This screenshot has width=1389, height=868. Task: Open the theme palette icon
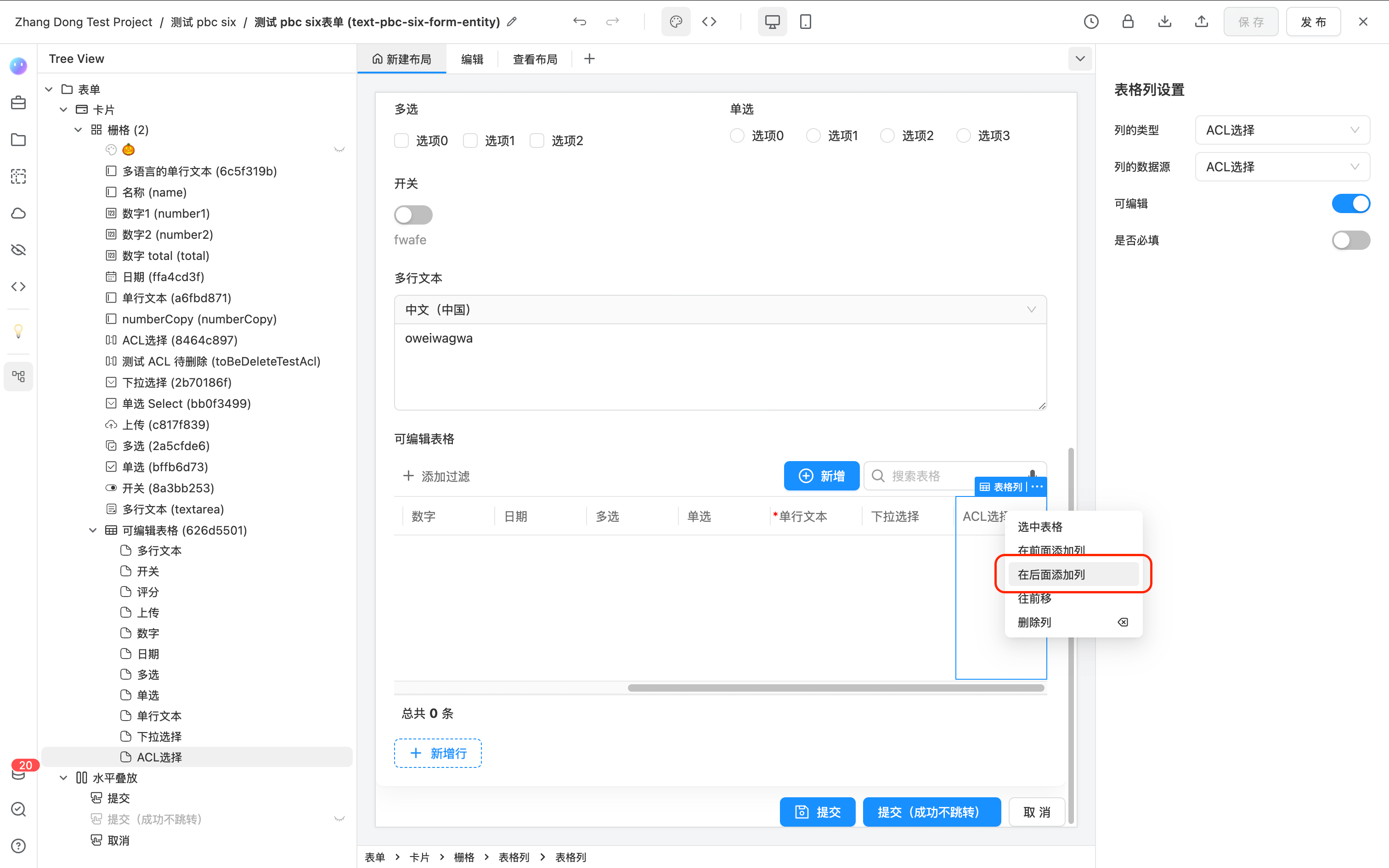pos(676,22)
